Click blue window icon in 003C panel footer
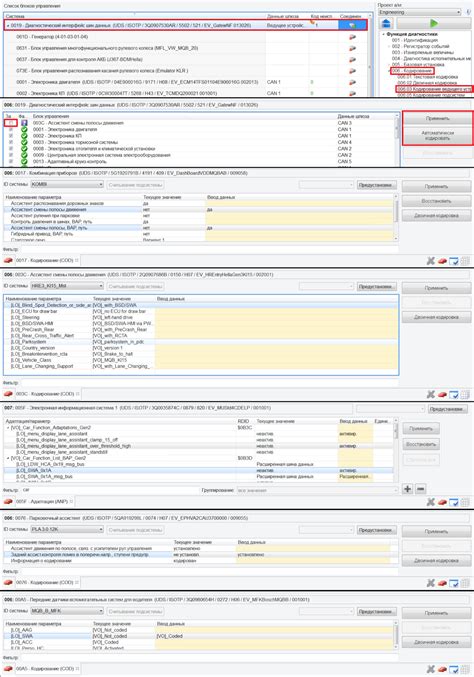 point(454,394)
